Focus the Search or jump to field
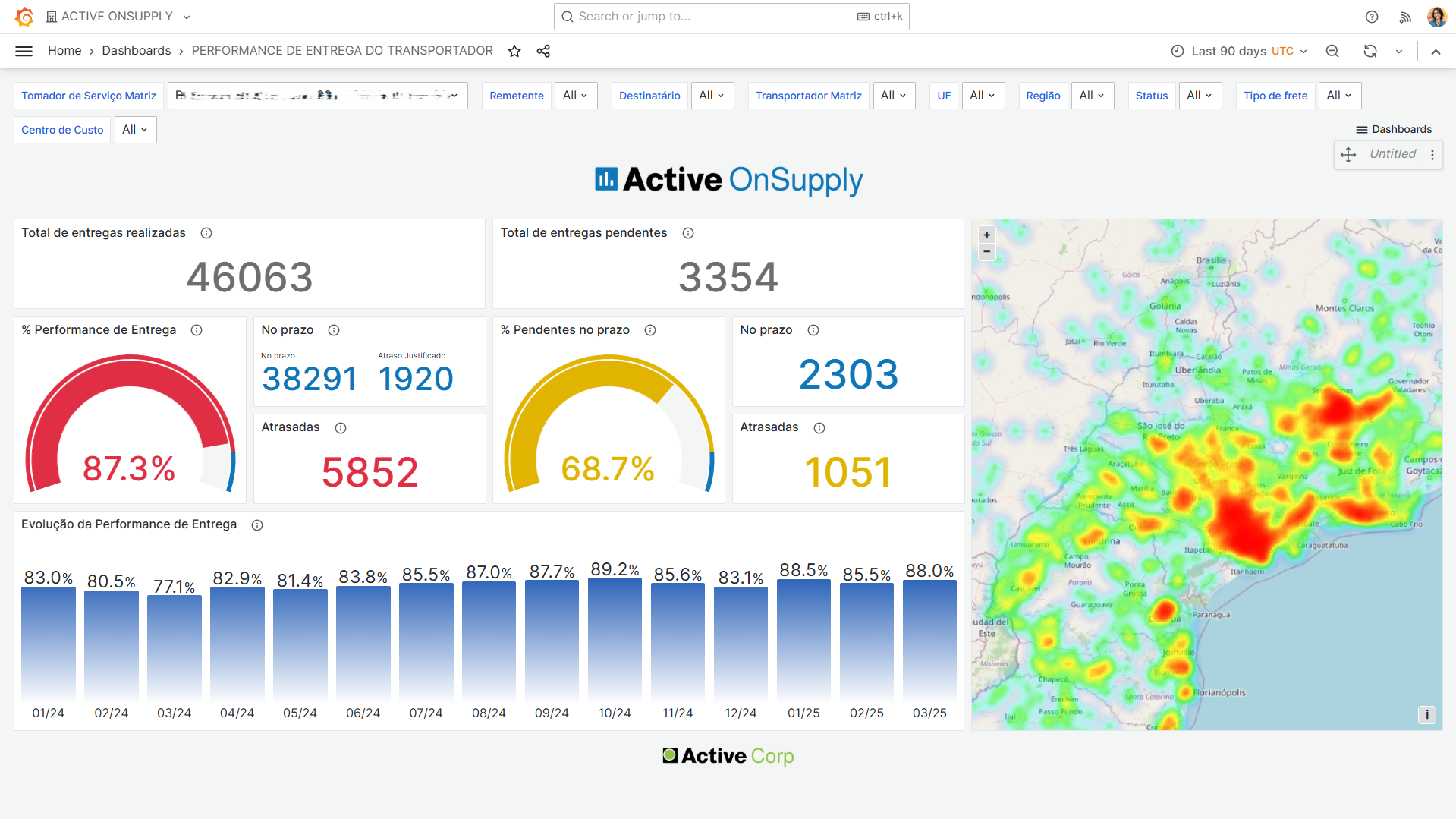The image size is (1456, 819). click(x=731, y=17)
